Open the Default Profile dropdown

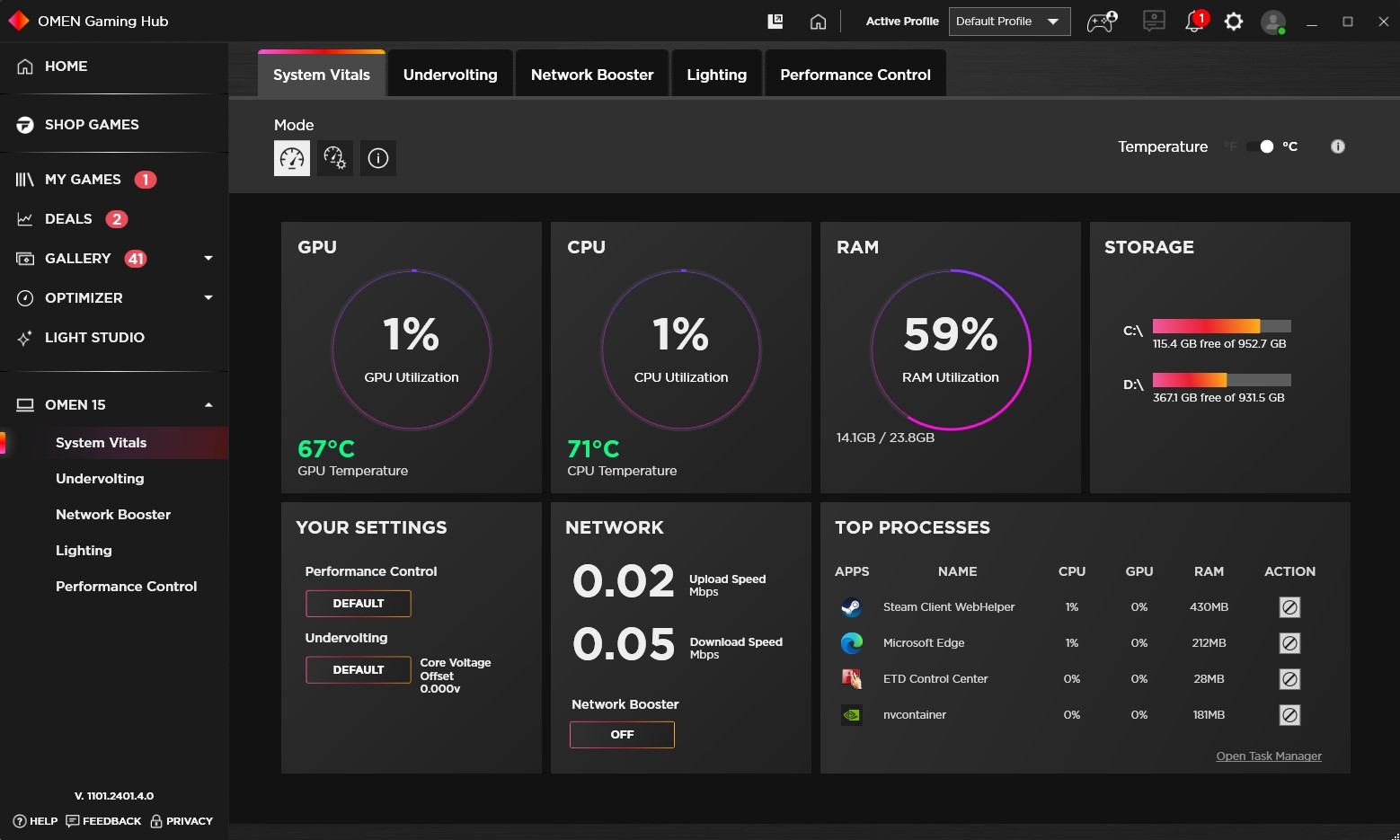coord(1008,21)
